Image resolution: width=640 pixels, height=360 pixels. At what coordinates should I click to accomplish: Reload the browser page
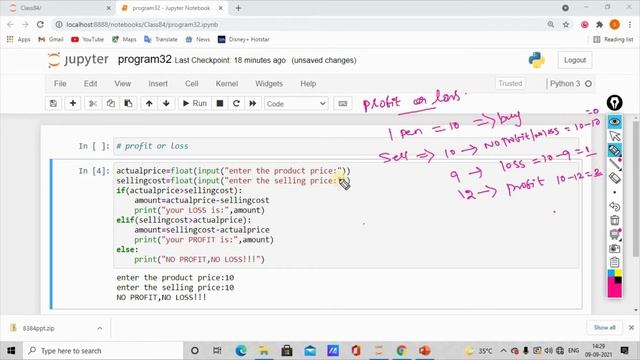coord(40,24)
